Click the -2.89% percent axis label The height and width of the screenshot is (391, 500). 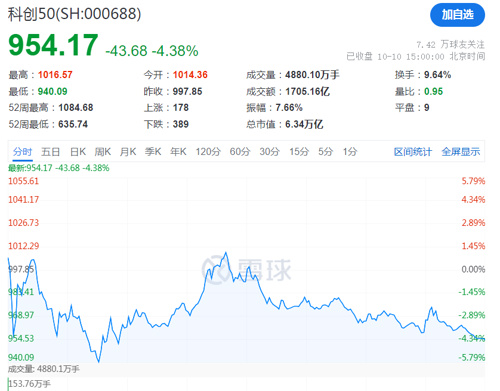click(x=472, y=315)
